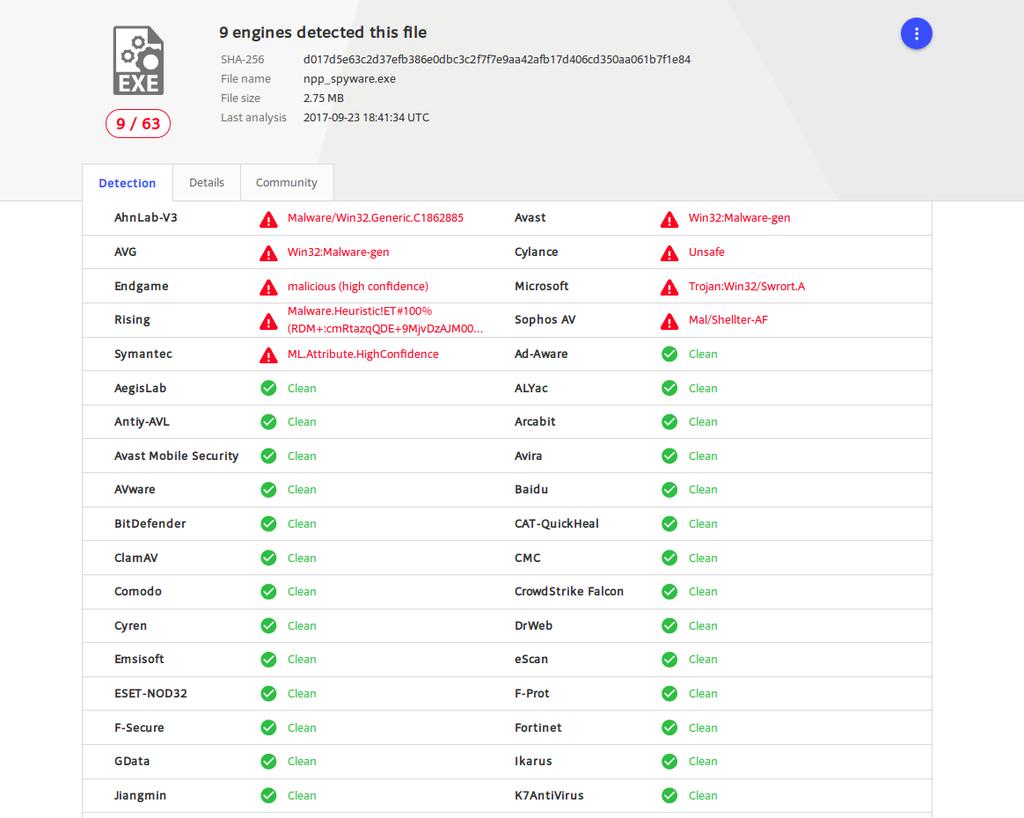Image resolution: width=1024 pixels, height=818 pixels.
Task: Click the green check icon for Antiy-AVL
Action: [x=268, y=422]
